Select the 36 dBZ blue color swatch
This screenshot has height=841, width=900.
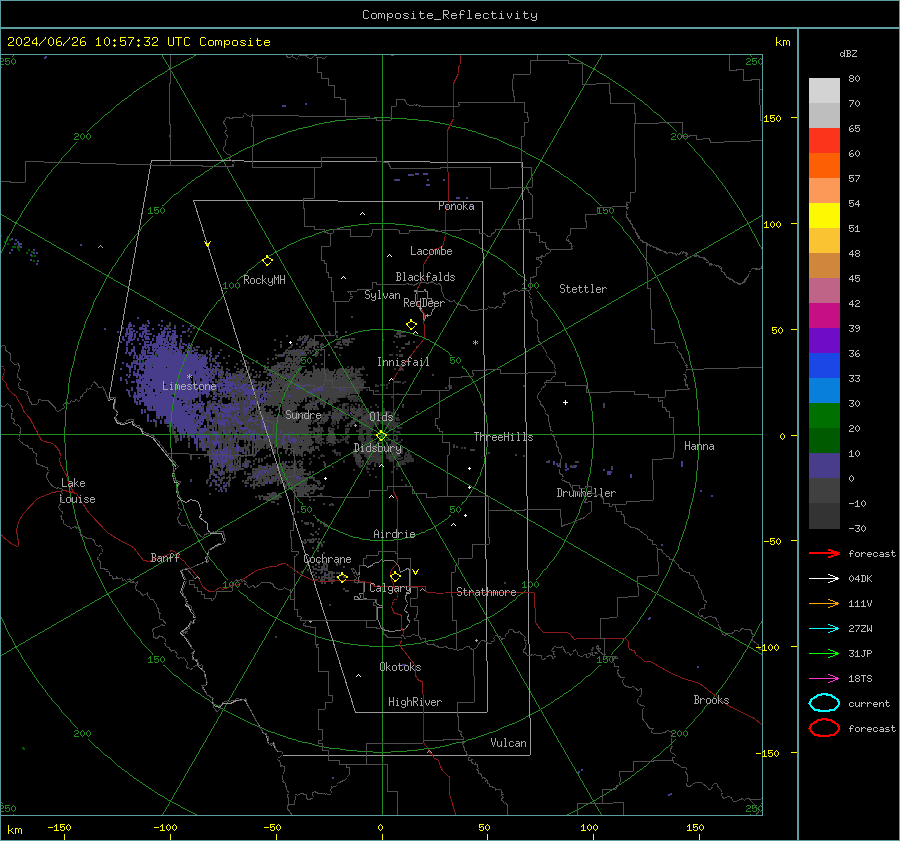tap(824, 365)
